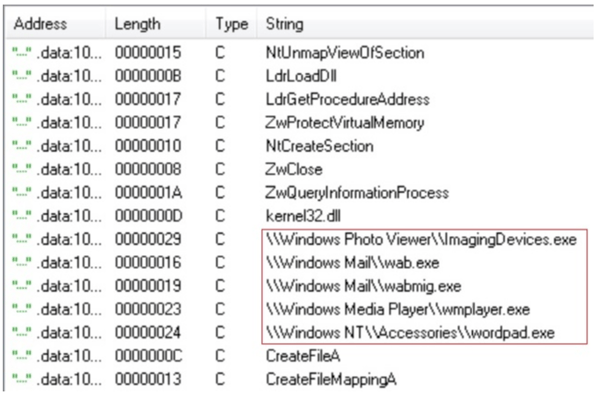Click string icon on CreateFileMappingA row
This screenshot has width=600, height=396.
21,380
